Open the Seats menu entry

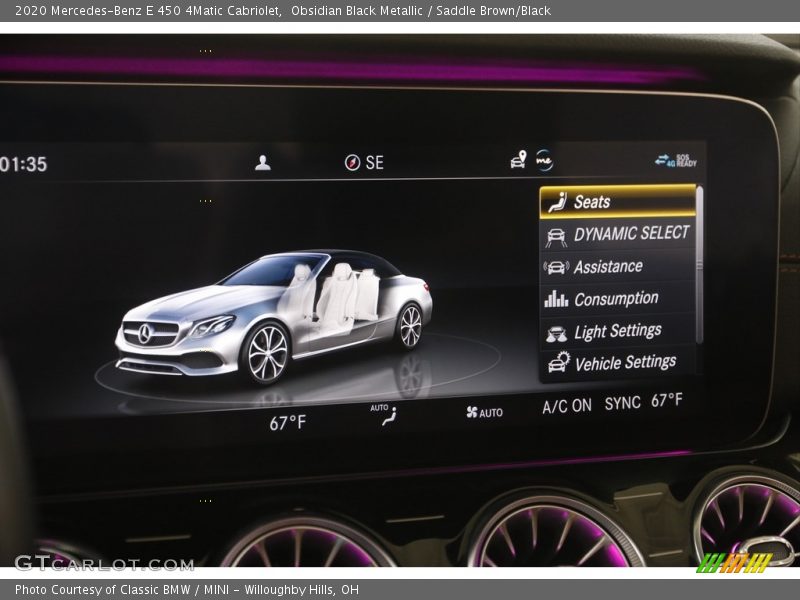pos(618,202)
